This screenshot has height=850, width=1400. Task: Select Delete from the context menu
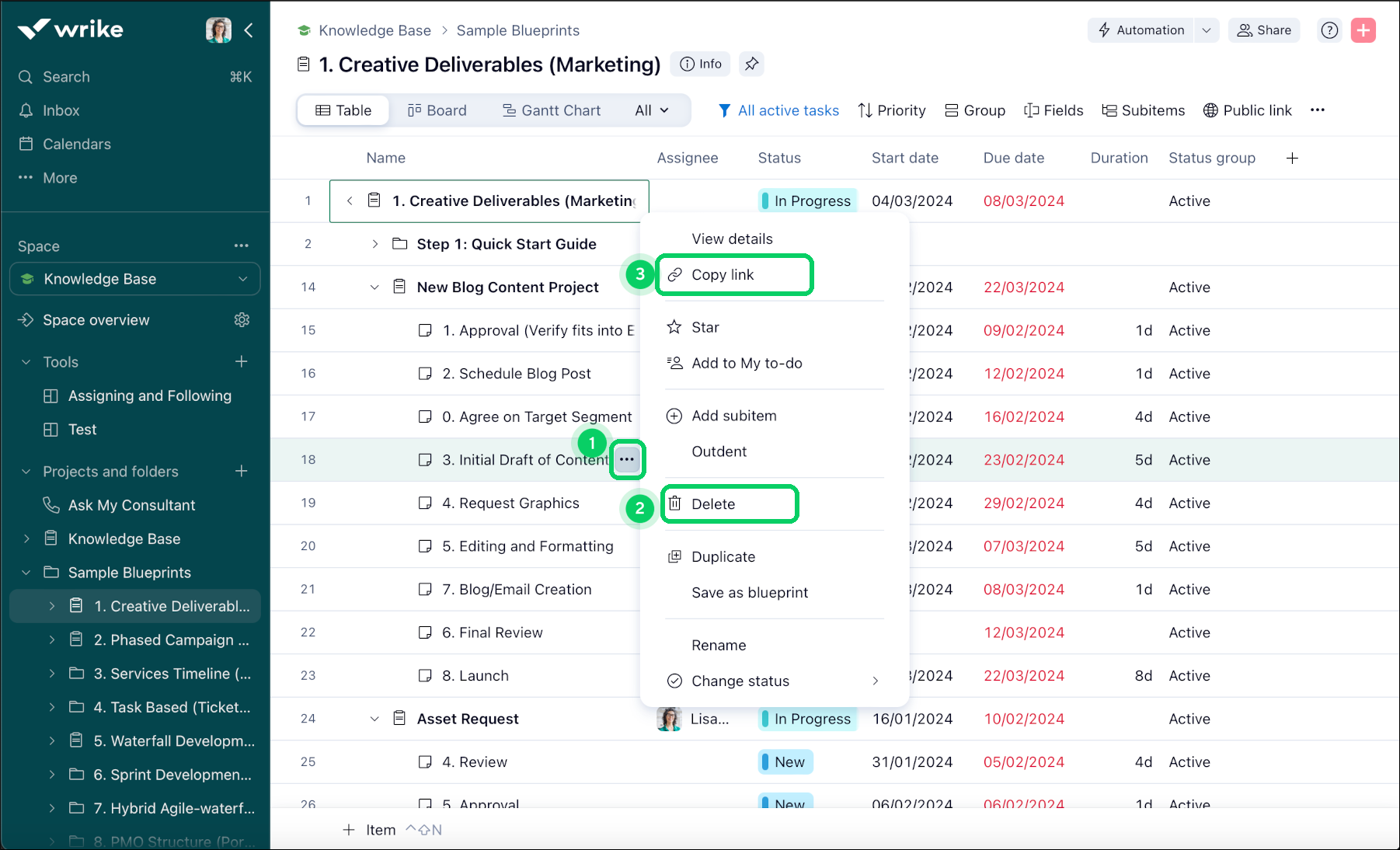coord(713,504)
